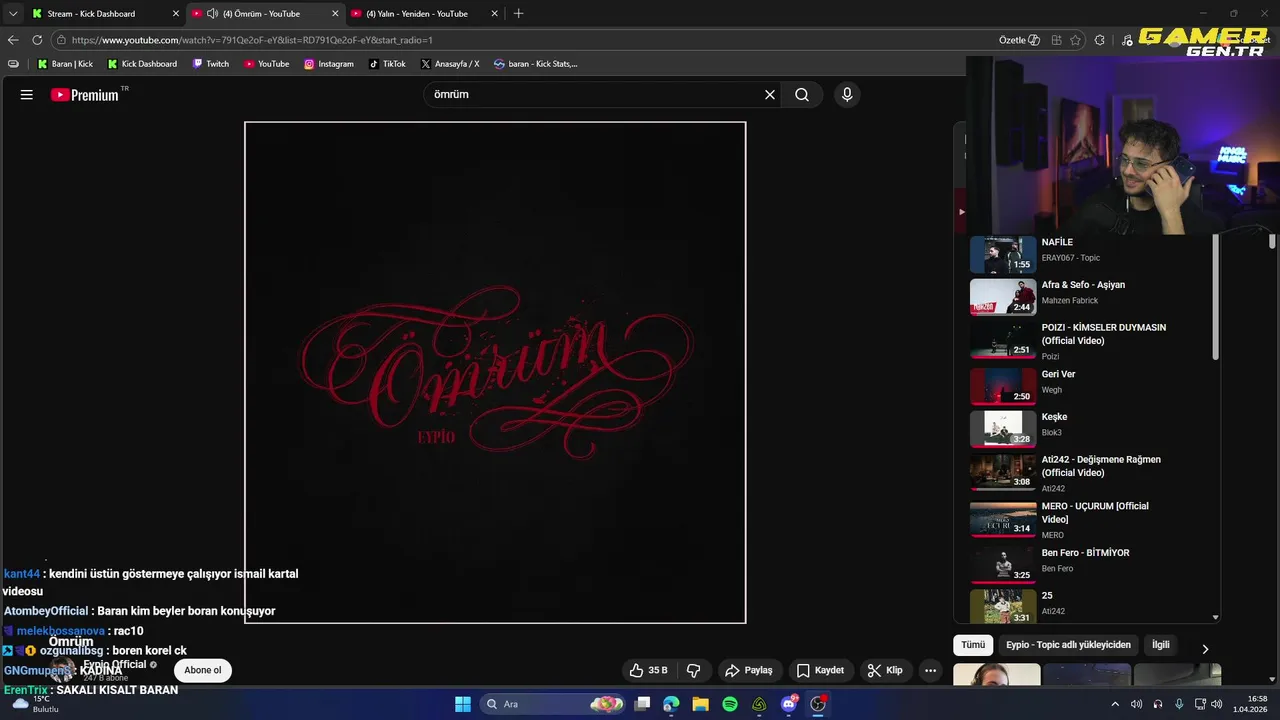Open Discord from the taskbar
1280x720 pixels.
point(789,704)
